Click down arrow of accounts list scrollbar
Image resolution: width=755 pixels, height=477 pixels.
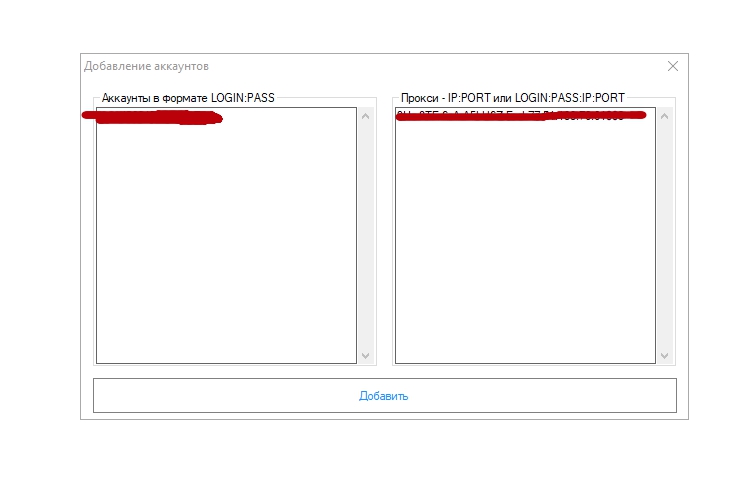(x=365, y=356)
